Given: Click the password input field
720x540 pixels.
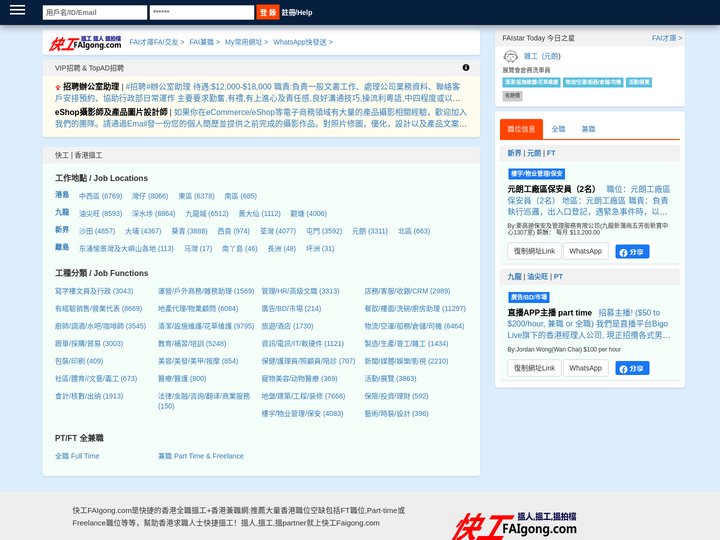Looking at the screenshot, I should pos(202,12).
